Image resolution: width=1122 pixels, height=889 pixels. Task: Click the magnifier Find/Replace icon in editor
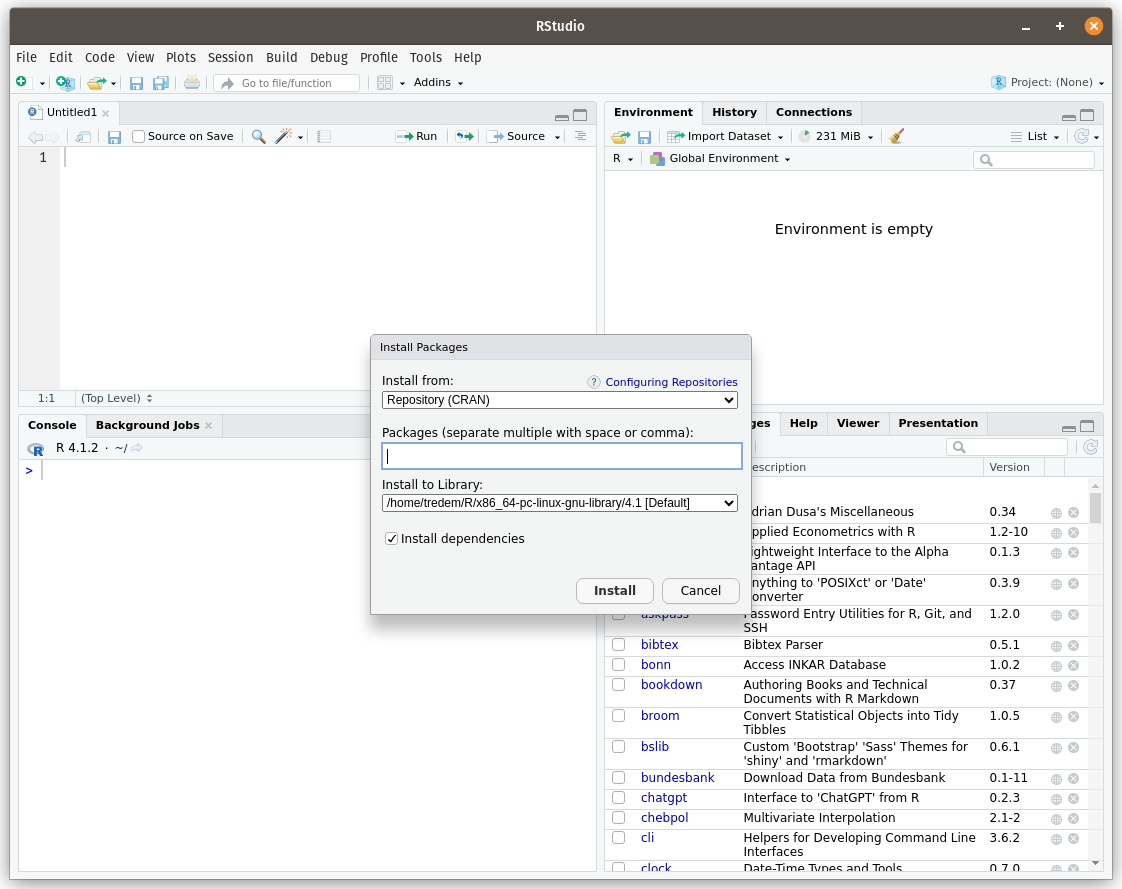pyautogui.click(x=258, y=136)
